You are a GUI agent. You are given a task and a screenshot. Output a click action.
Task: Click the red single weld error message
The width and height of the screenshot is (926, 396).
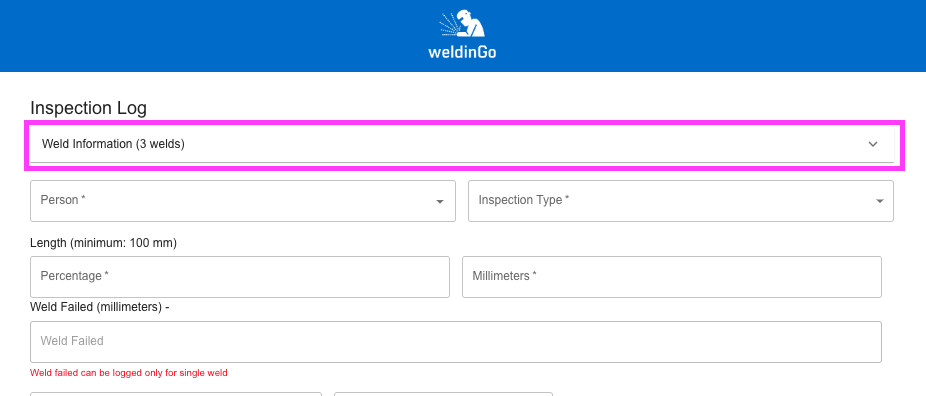pos(129,373)
